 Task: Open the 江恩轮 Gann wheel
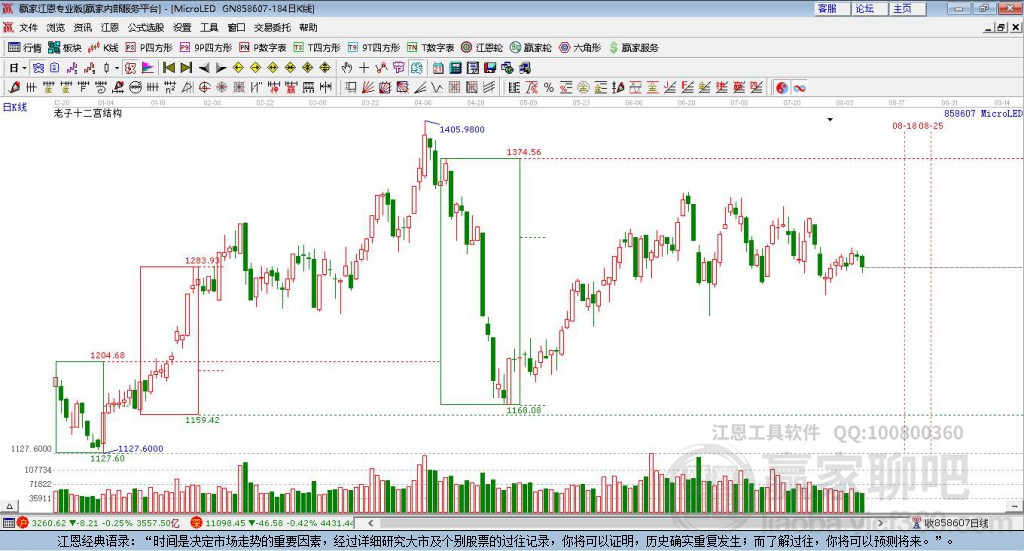click(x=482, y=48)
